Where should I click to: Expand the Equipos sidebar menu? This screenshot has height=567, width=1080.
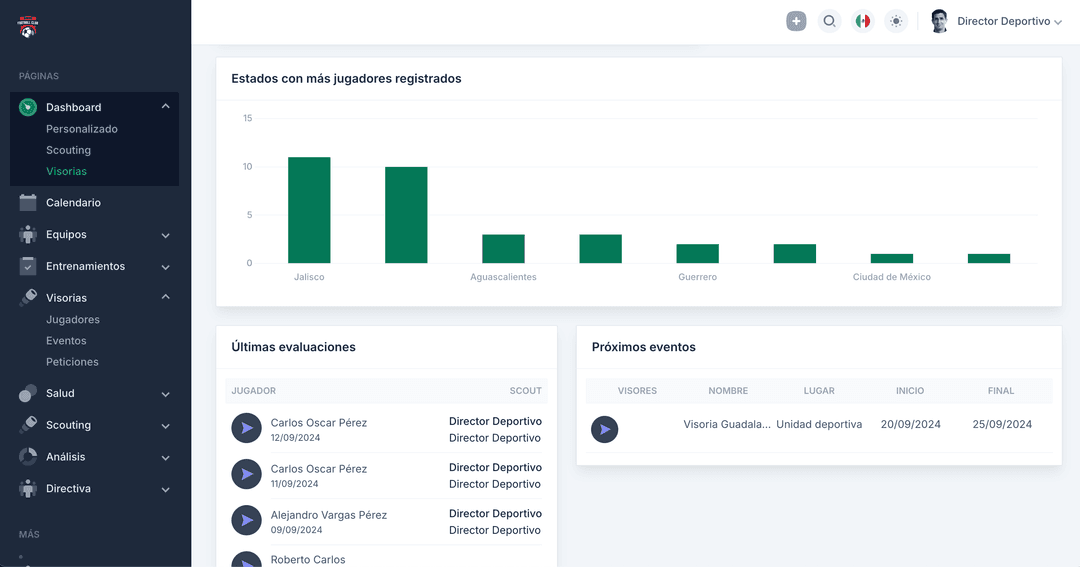coord(165,235)
